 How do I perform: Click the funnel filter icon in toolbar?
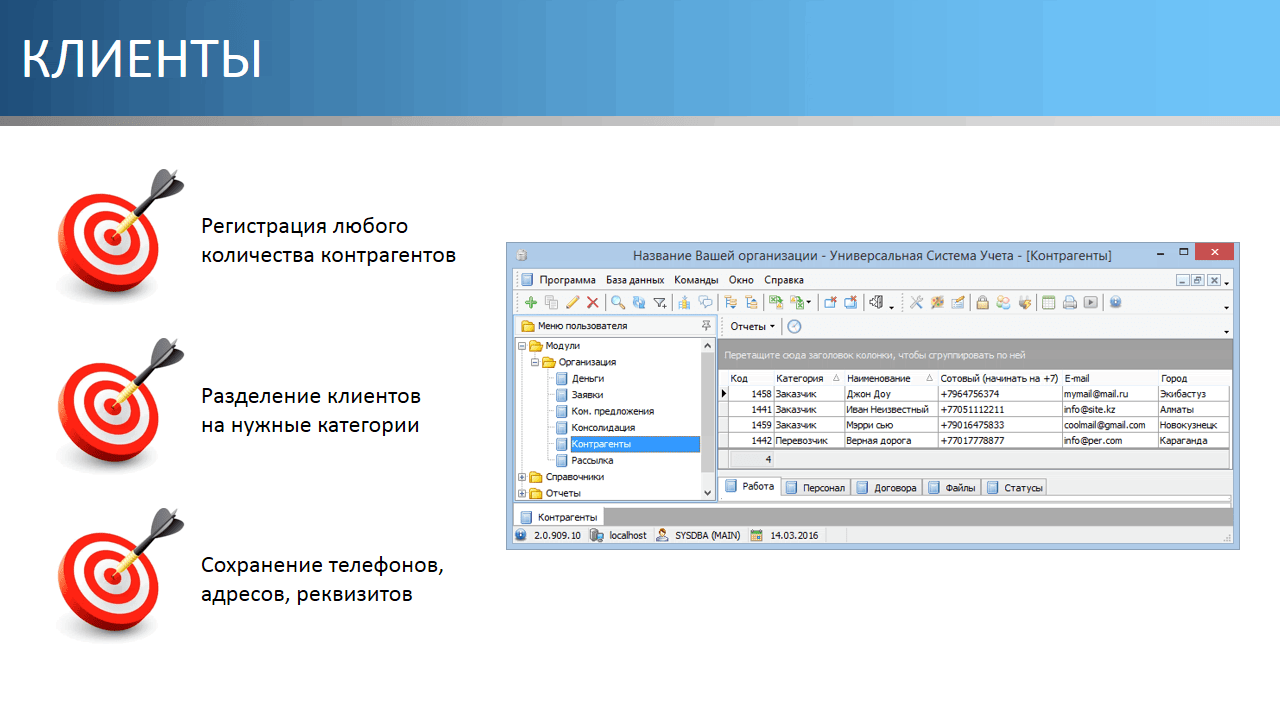coord(659,302)
